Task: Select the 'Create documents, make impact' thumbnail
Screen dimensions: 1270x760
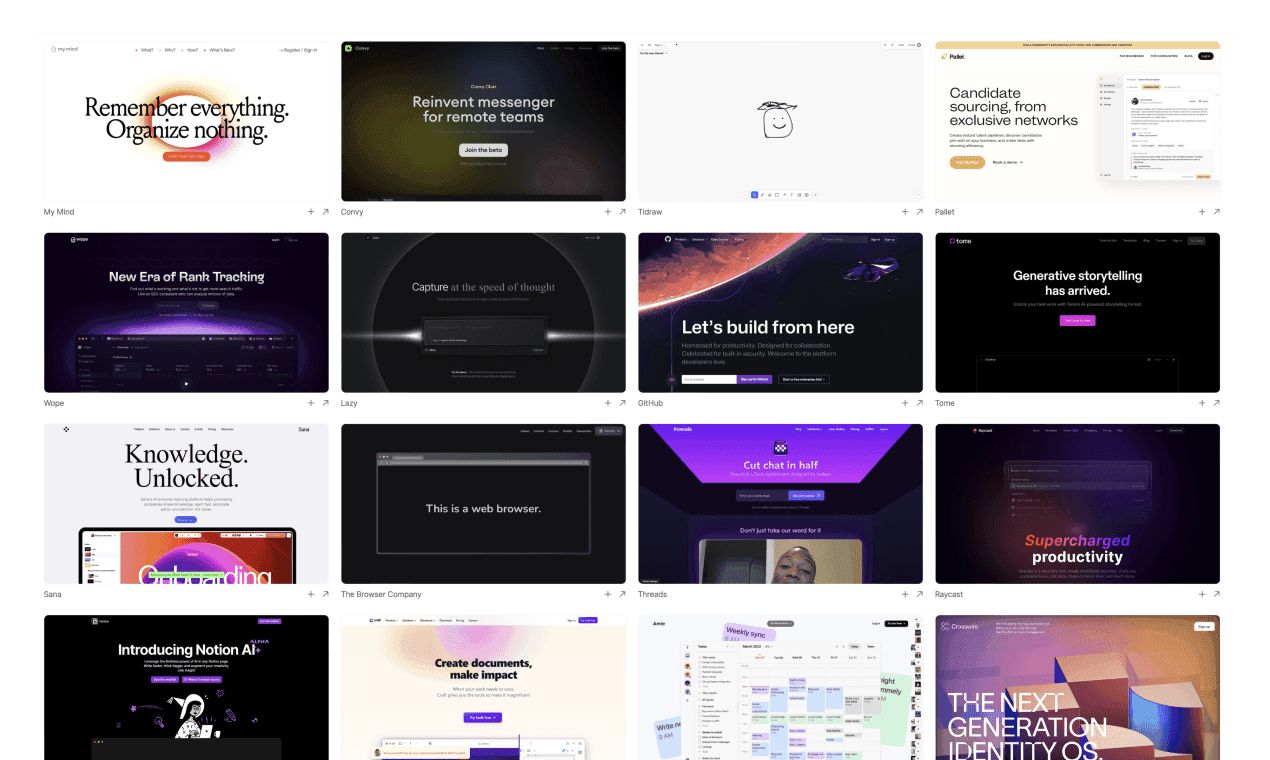Action: (483, 687)
